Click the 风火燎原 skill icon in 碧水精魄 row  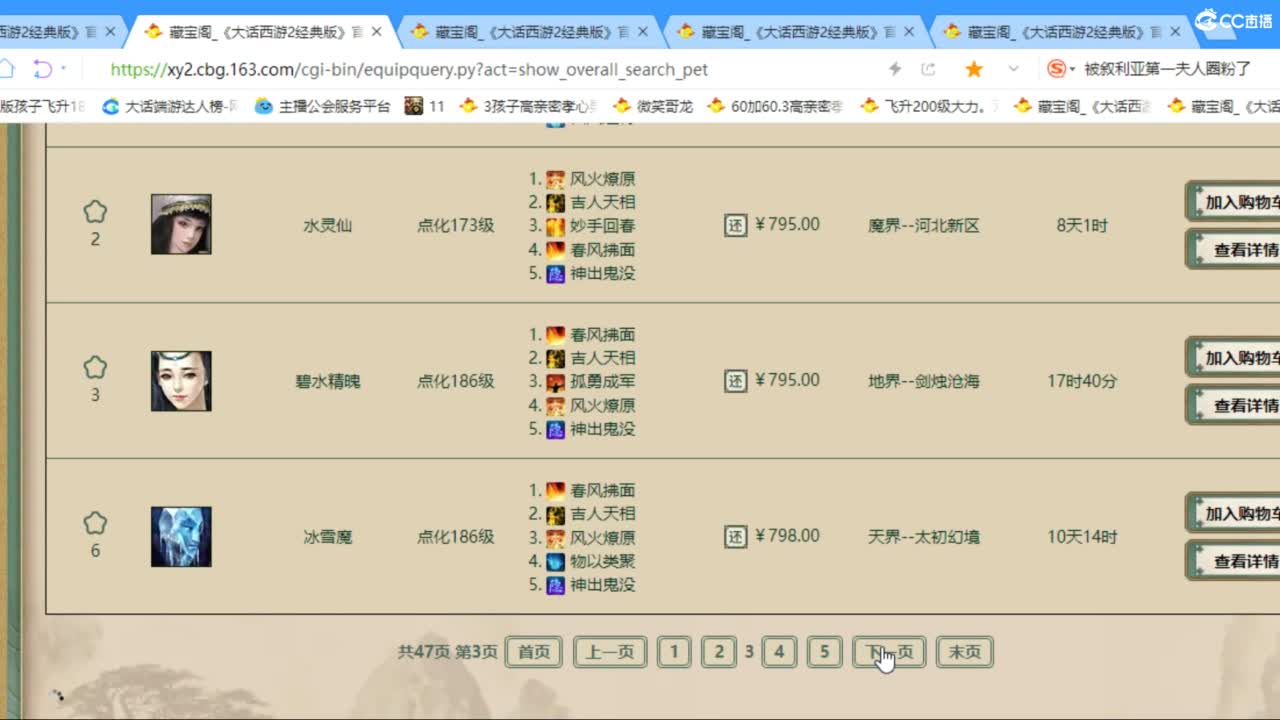pos(555,406)
